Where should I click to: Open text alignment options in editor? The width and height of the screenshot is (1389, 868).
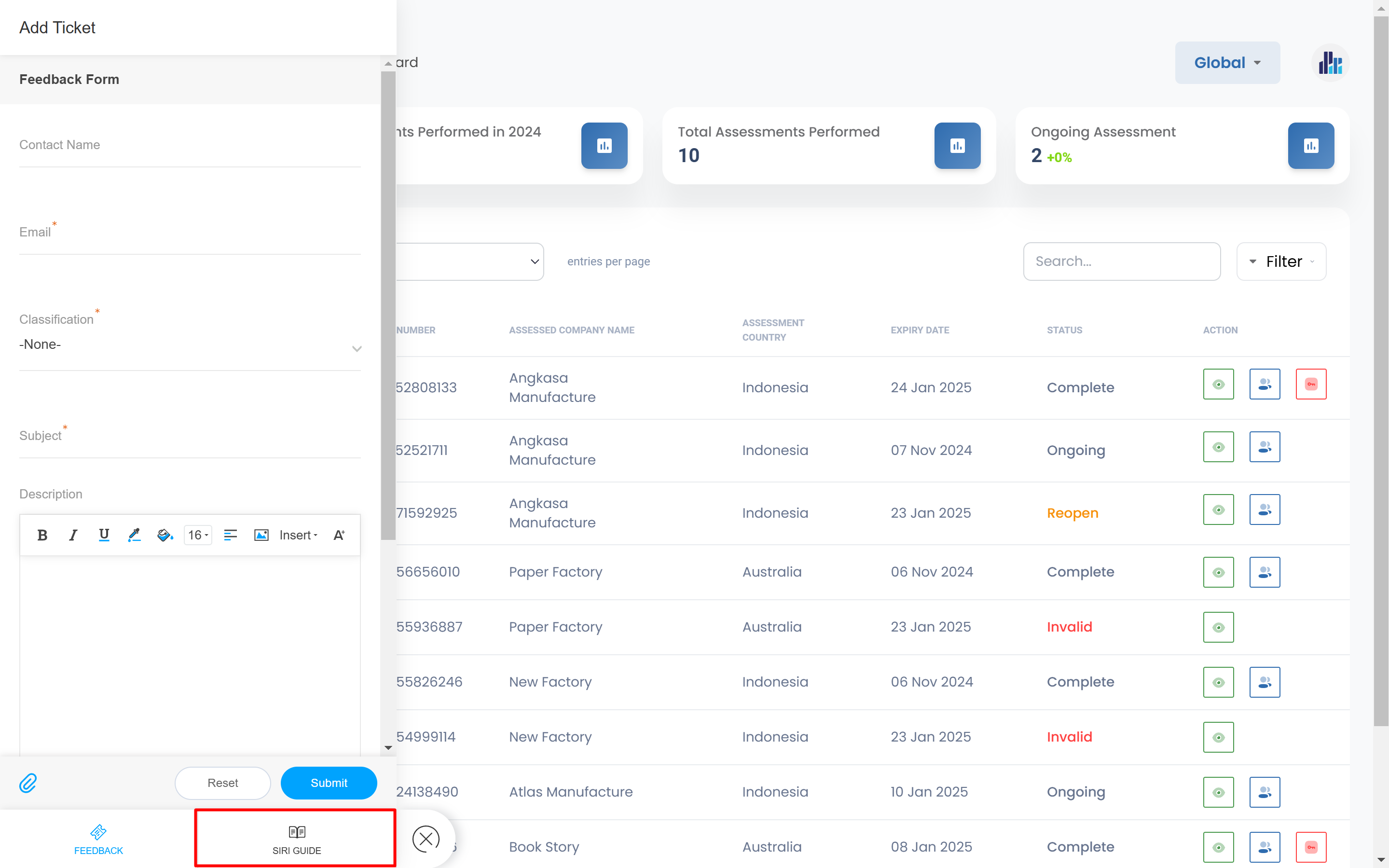[230, 535]
